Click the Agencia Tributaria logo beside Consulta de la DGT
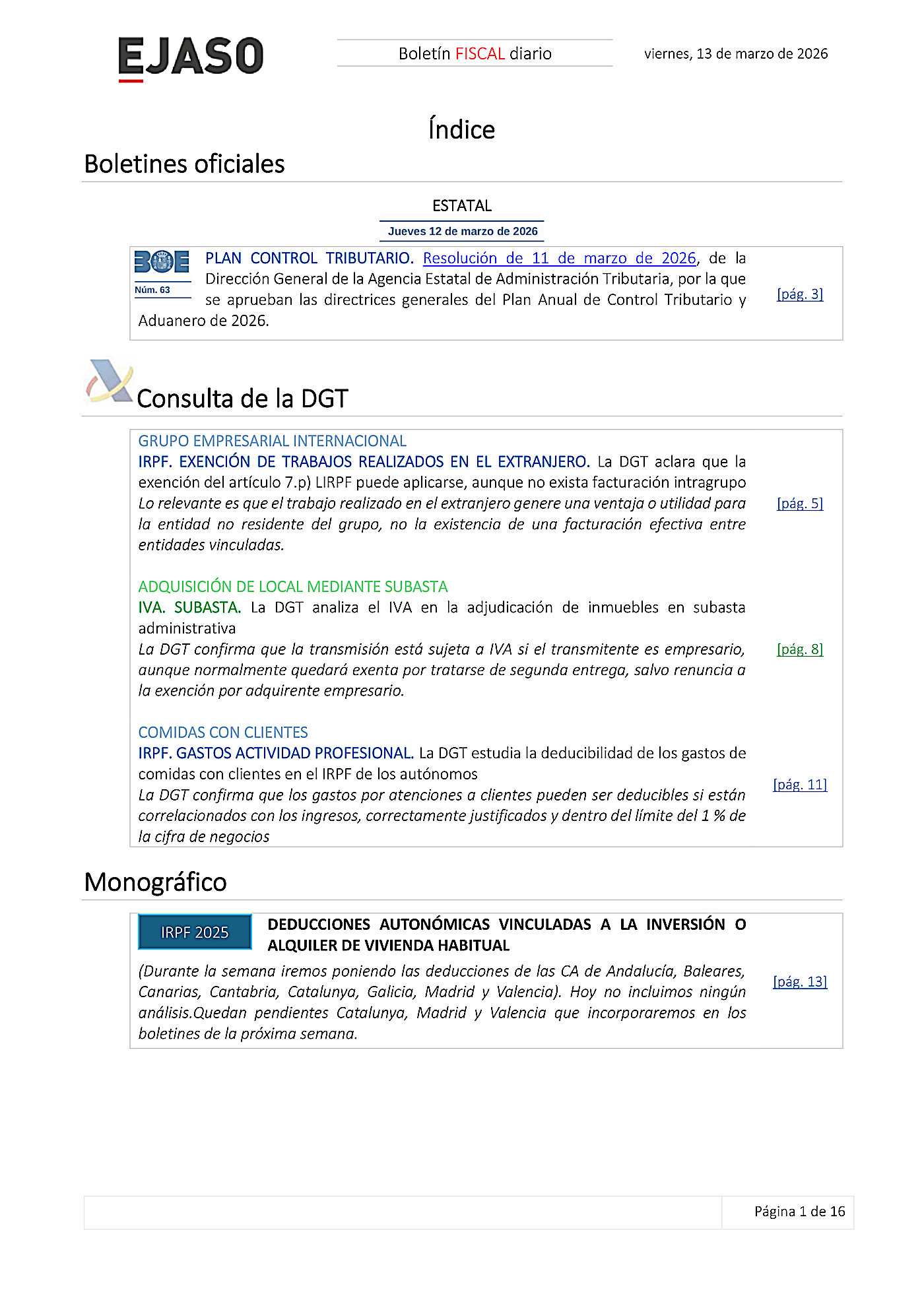The width and height of the screenshot is (924, 1306). (110, 381)
